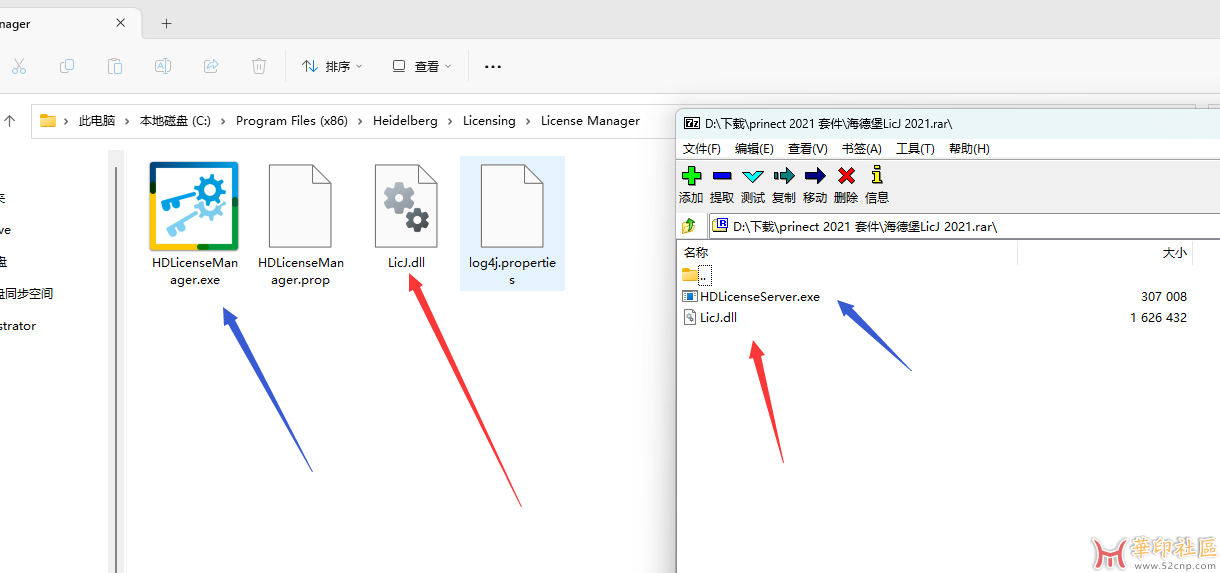Open the 查看 view dropdown in Explorer
1220x573 pixels.
point(422,66)
